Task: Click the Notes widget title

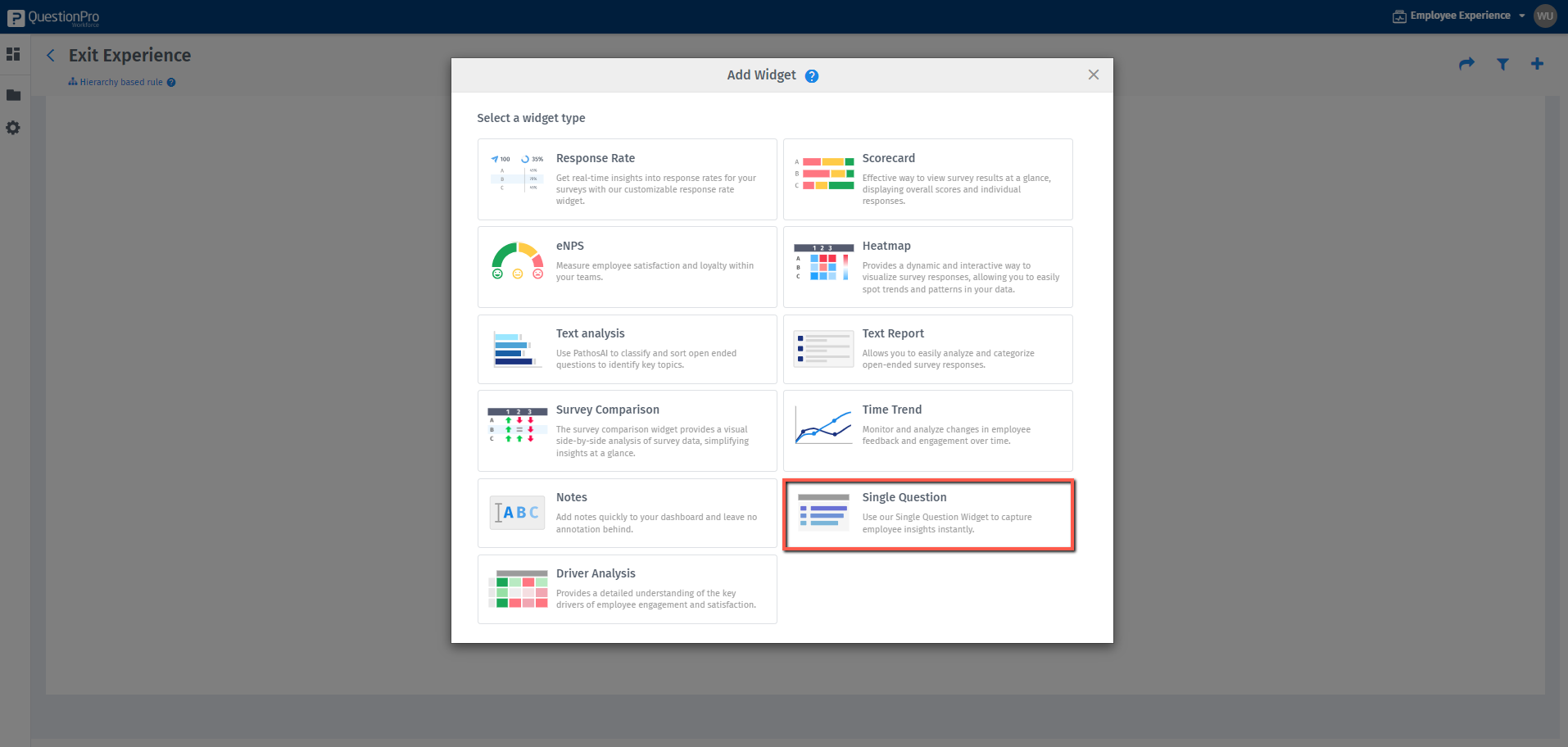Action: [572, 497]
